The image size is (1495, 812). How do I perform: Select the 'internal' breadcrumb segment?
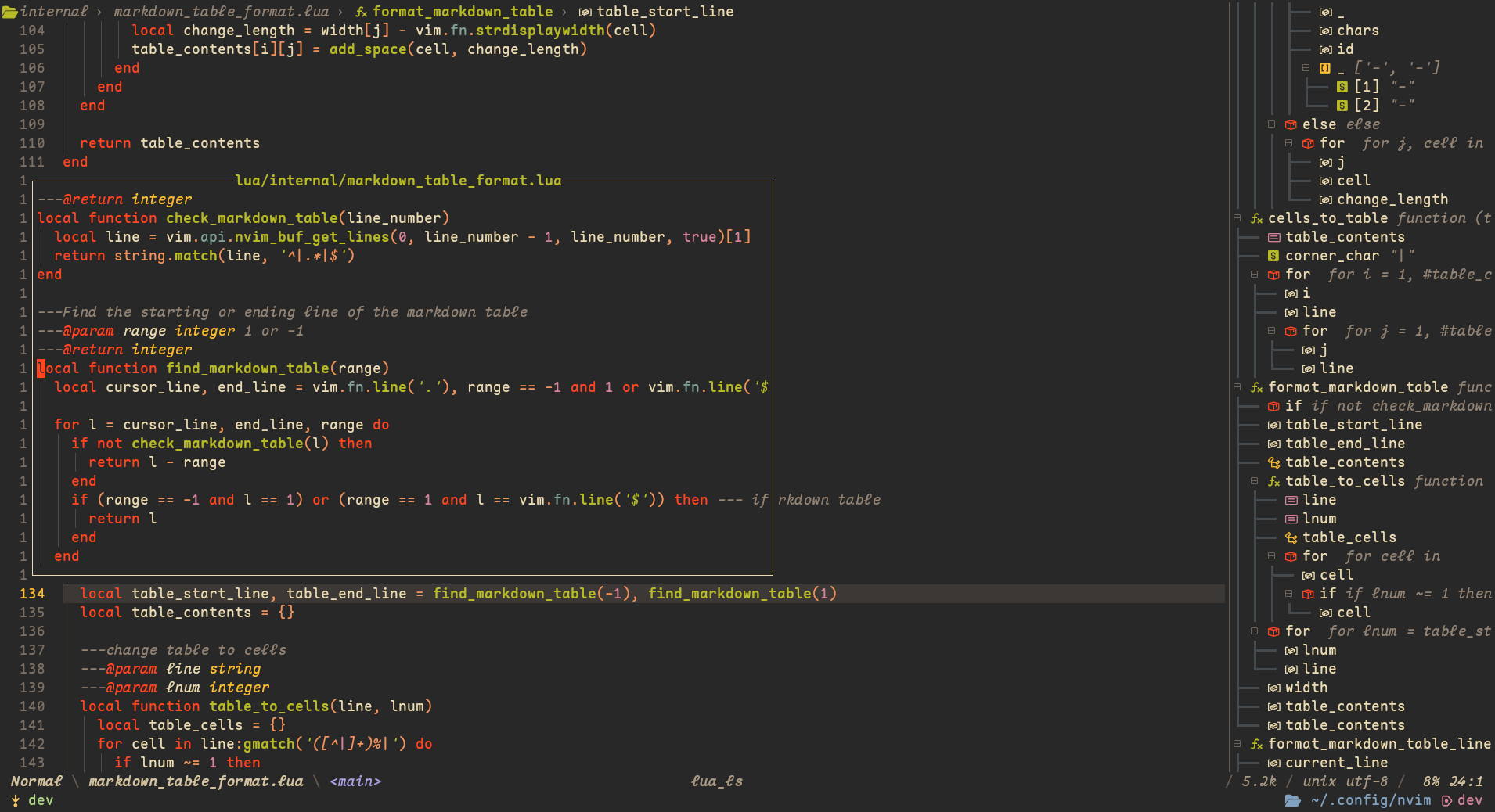pyautogui.click(x=54, y=12)
